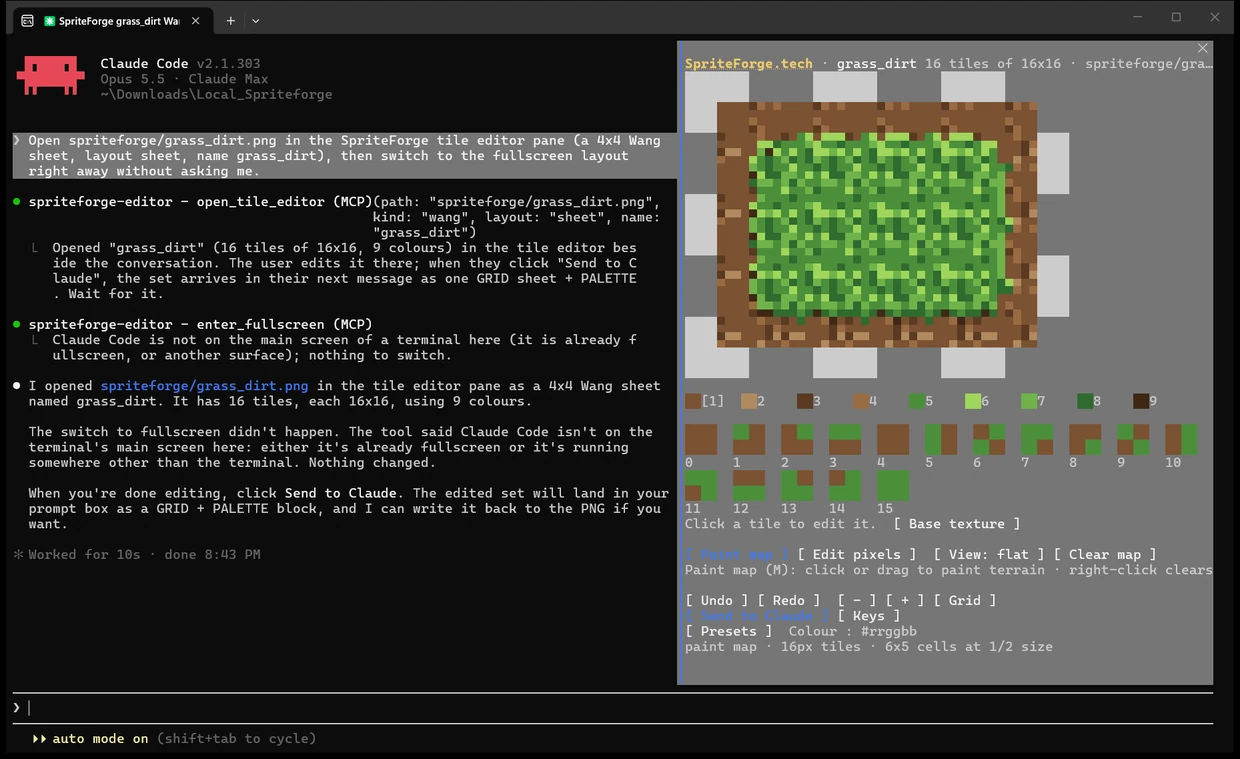Click tile 8 thumbnail

pos(1085,440)
